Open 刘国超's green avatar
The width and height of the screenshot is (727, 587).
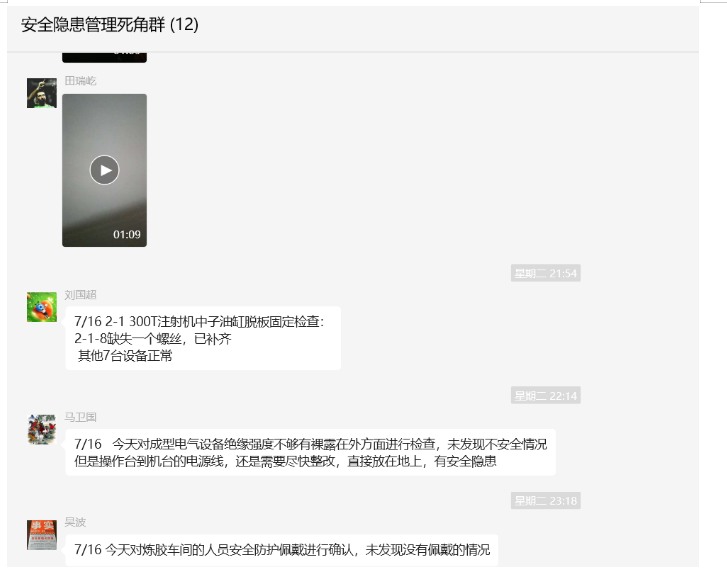(42, 307)
